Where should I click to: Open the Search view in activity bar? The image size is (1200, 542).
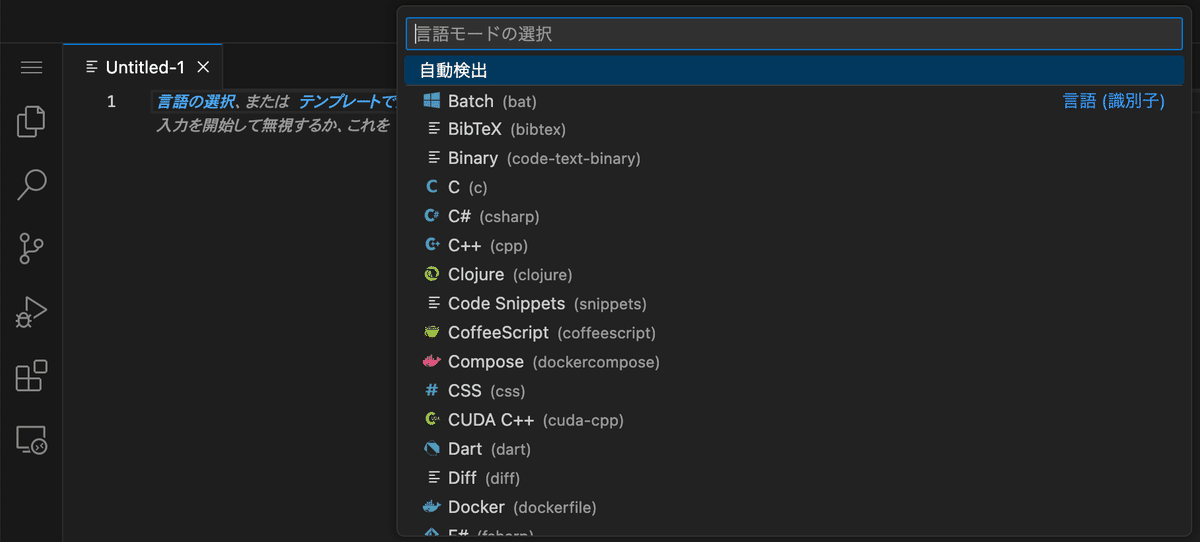pyautogui.click(x=31, y=185)
